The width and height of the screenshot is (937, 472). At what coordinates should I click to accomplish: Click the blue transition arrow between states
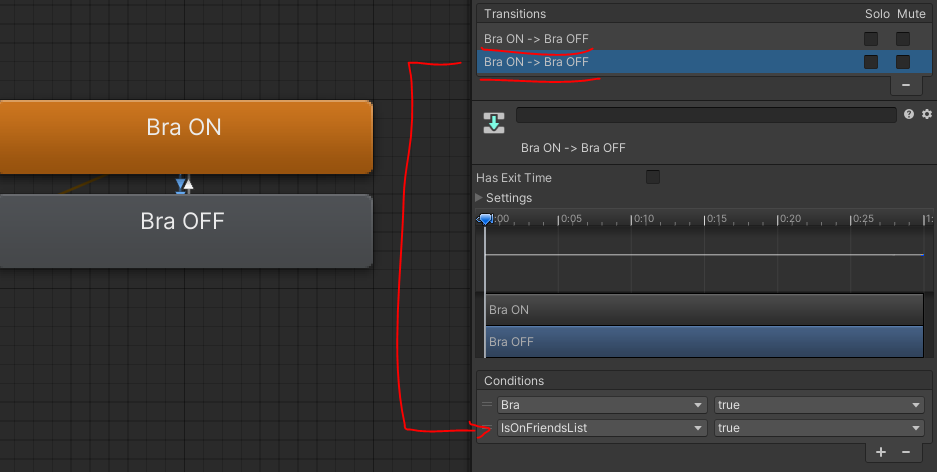[180, 185]
